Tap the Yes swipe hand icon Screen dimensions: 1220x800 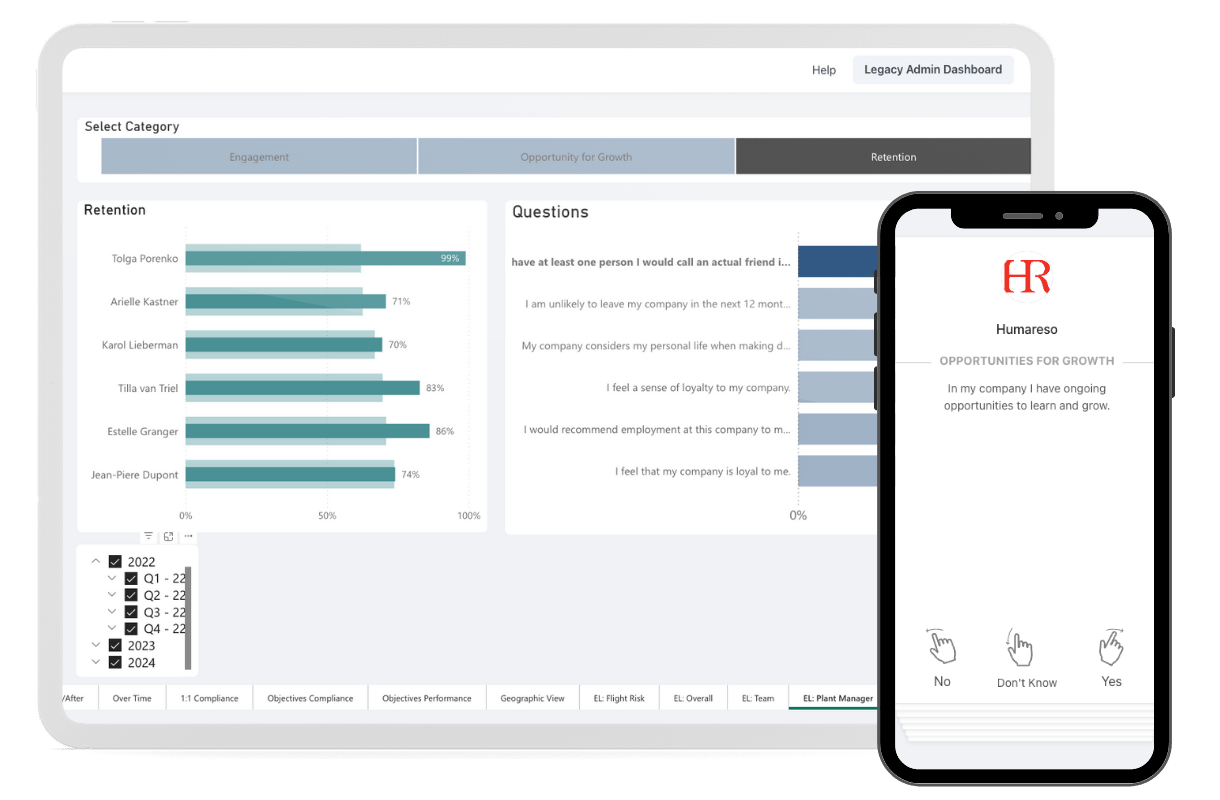coord(1111,647)
